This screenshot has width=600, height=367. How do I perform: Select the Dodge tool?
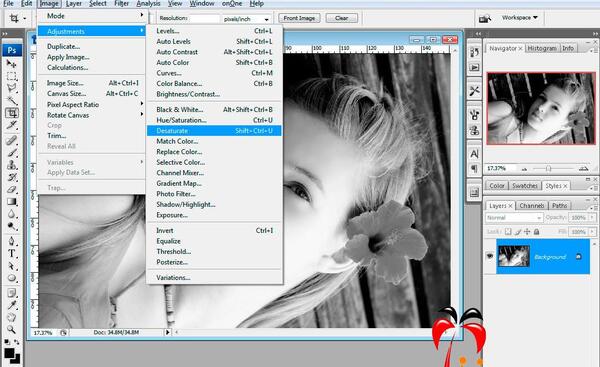11,226
